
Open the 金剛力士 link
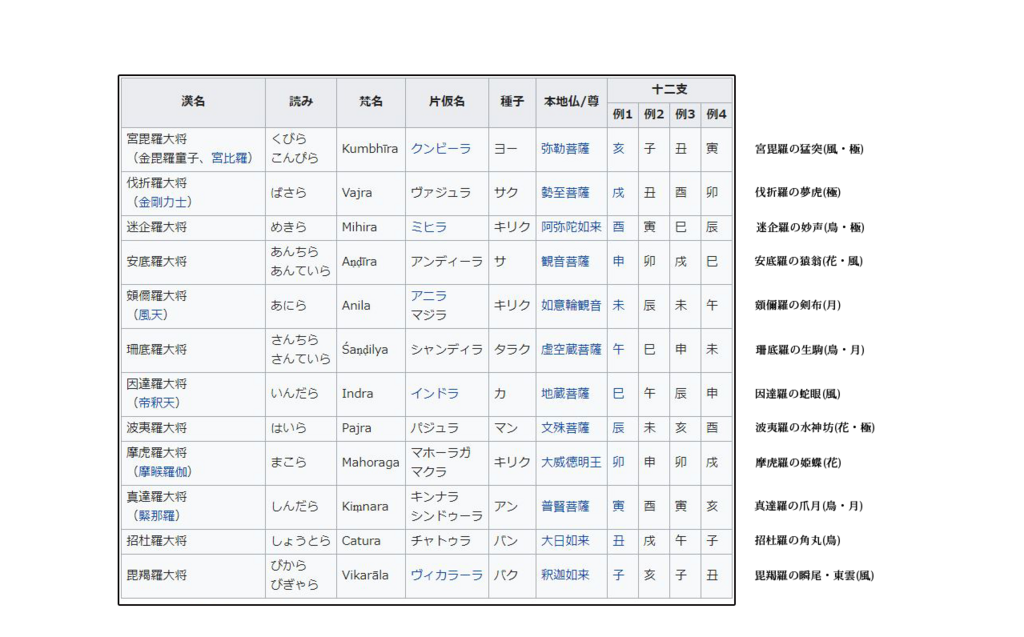[163, 202]
